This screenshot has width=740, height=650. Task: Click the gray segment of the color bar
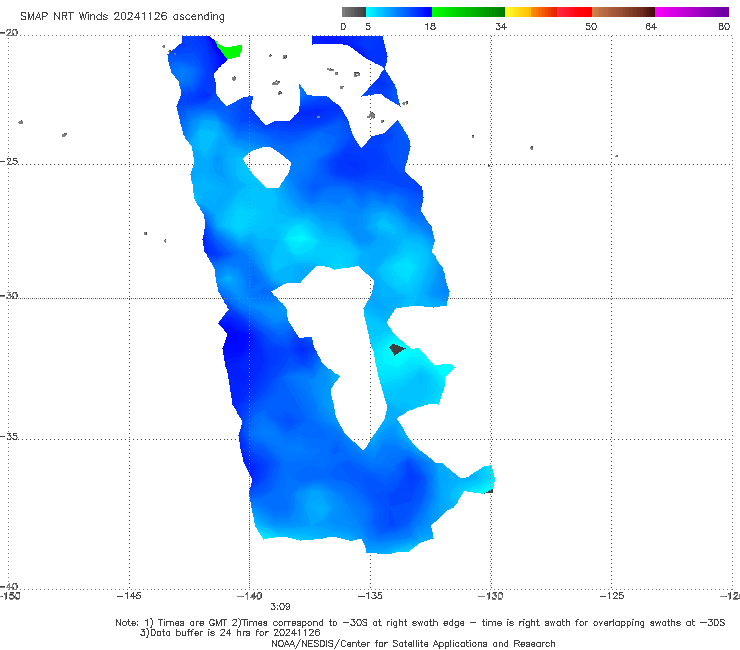(x=353, y=12)
